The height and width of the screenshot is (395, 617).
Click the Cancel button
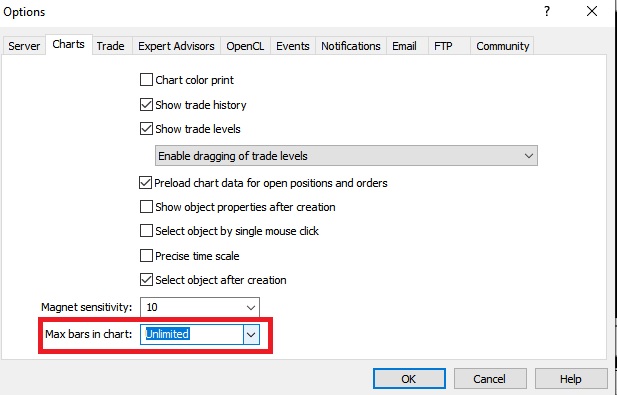point(490,379)
